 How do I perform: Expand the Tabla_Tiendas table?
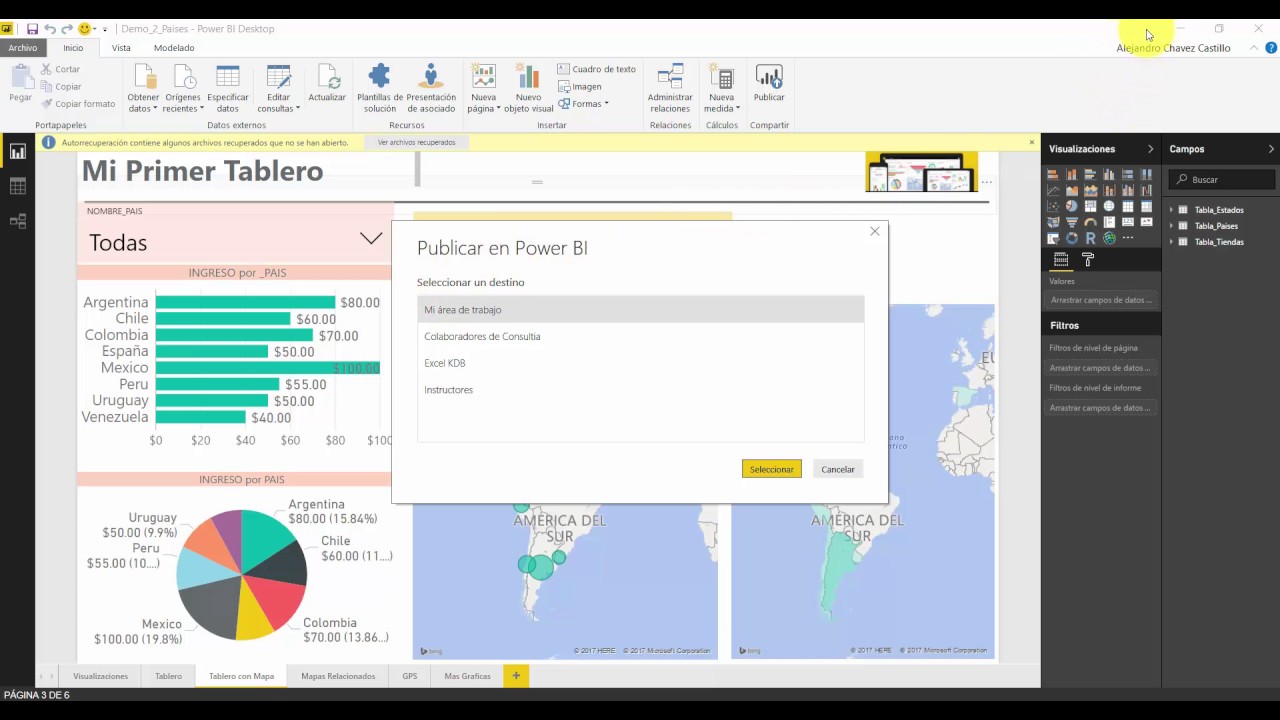tap(1172, 242)
